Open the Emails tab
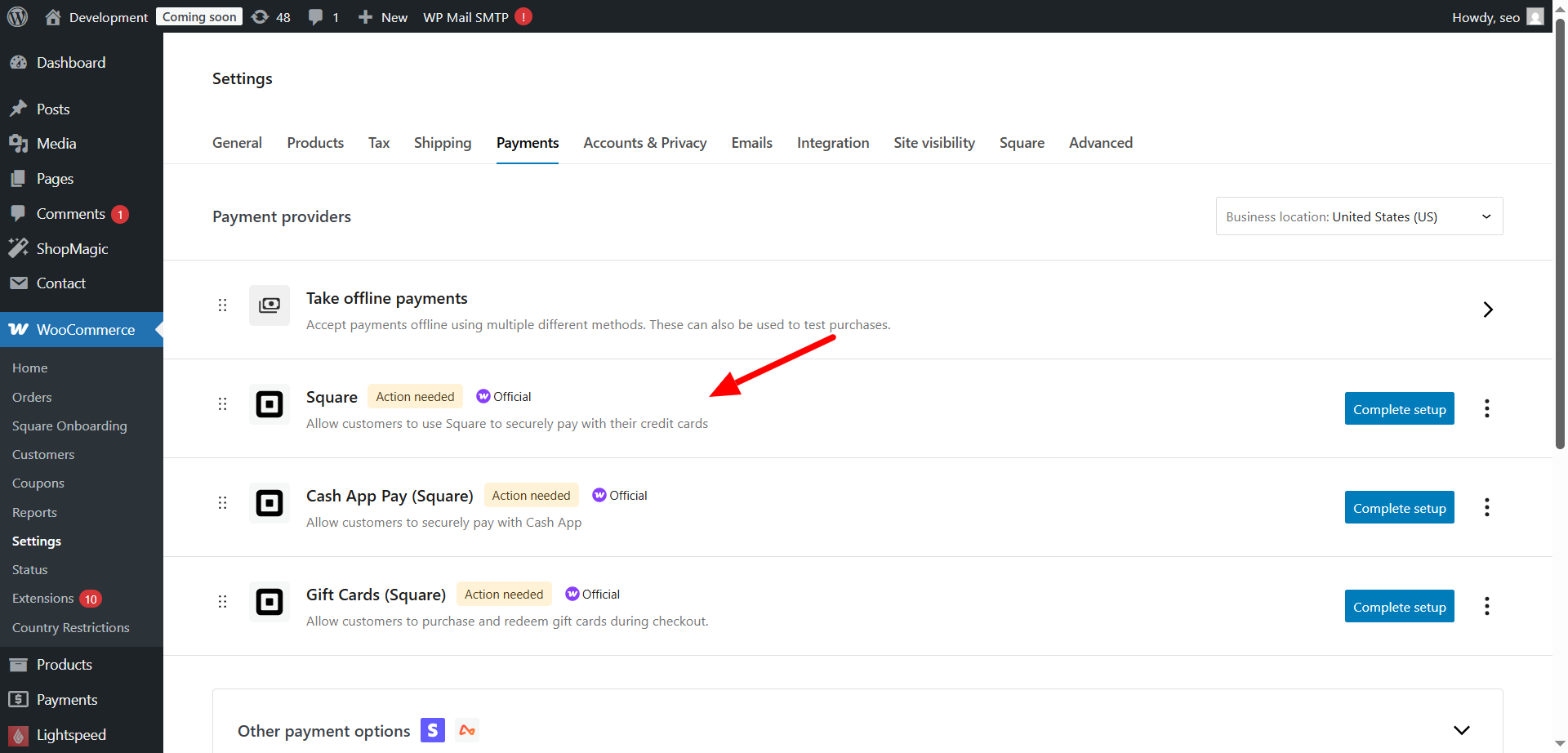The width and height of the screenshot is (1568, 753). pos(752,143)
